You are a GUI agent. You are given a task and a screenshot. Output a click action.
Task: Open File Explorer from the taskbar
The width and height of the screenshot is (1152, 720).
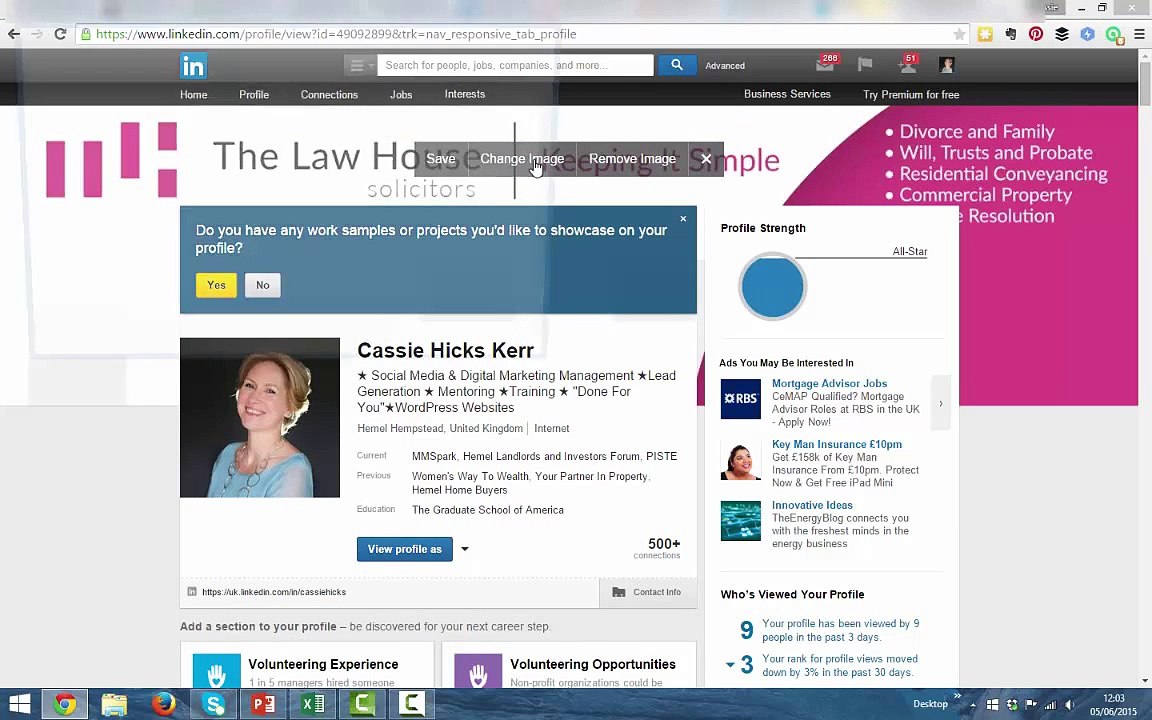114,705
